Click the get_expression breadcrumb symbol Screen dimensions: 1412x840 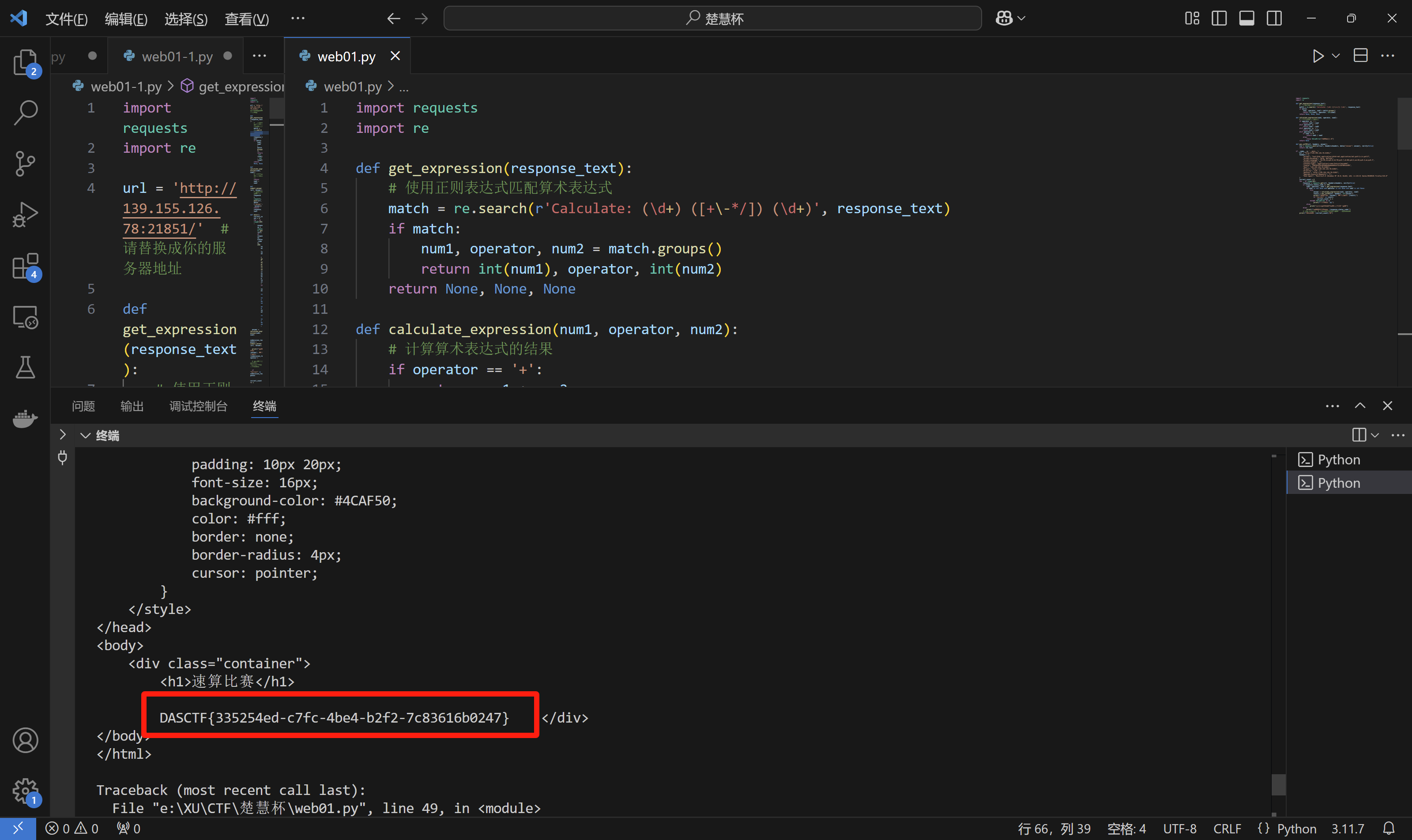click(x=233, y=87)
